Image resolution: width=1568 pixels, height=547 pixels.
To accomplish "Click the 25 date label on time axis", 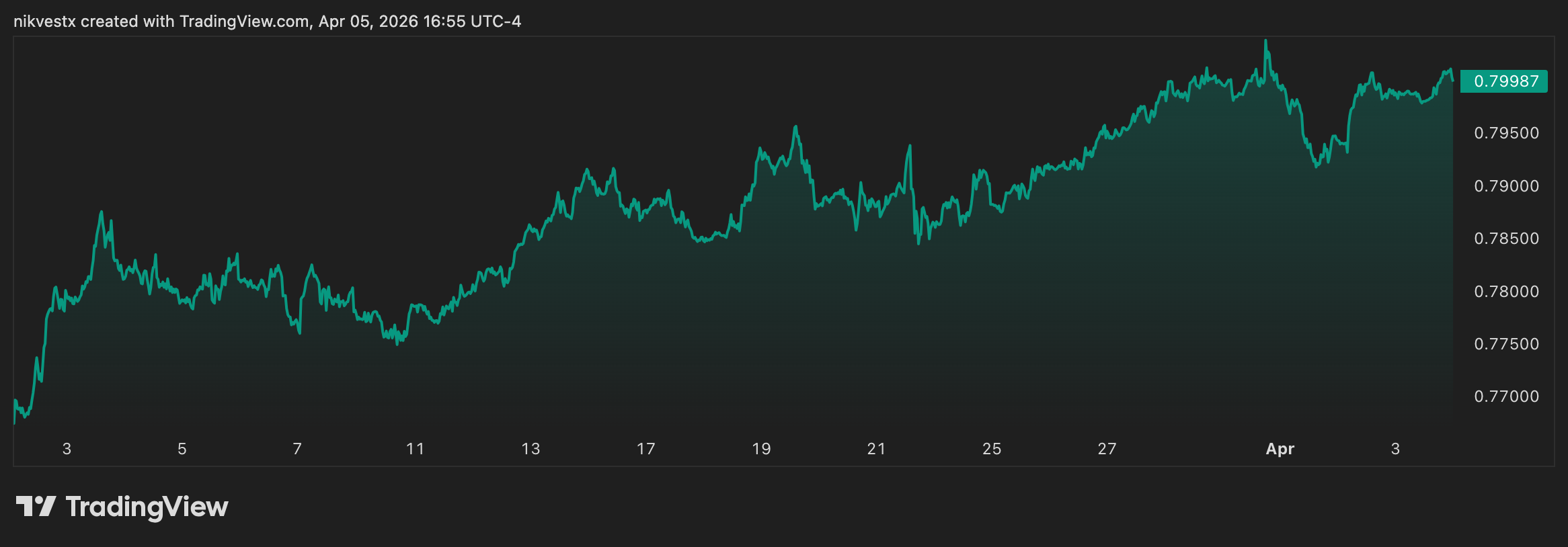I will tap(992, 449).
